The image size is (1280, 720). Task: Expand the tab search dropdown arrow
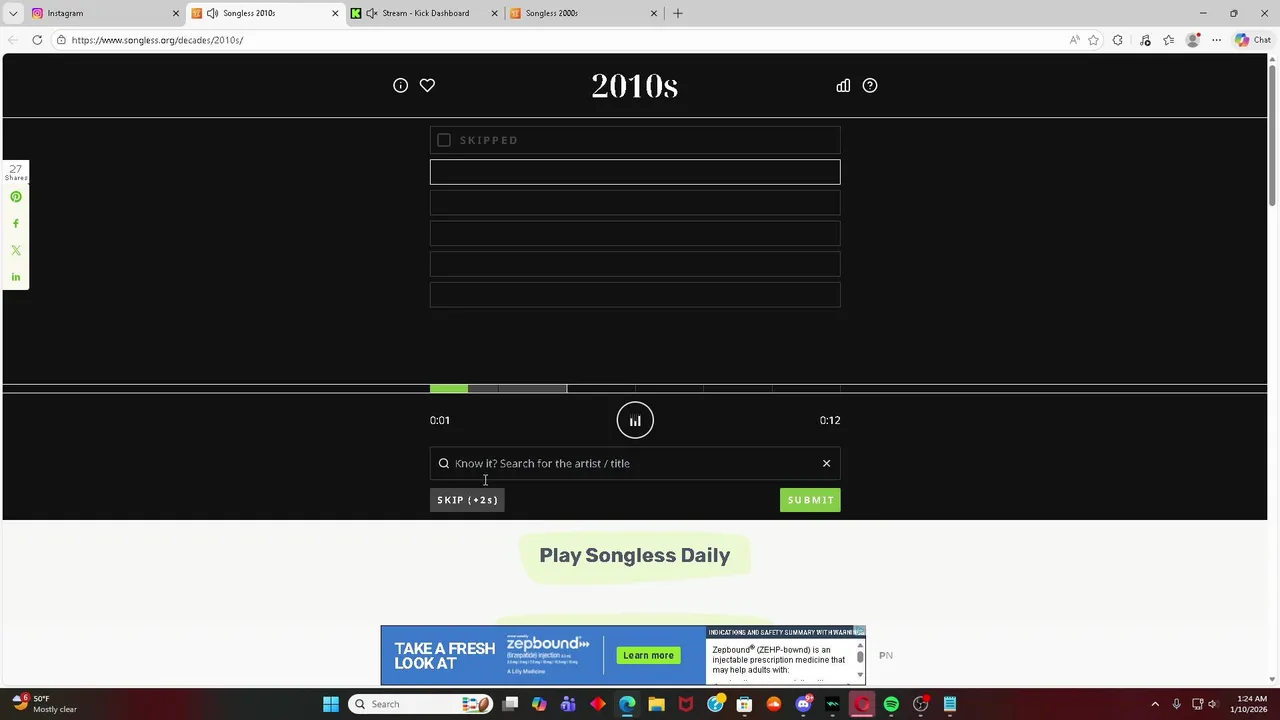pos(13,13)
